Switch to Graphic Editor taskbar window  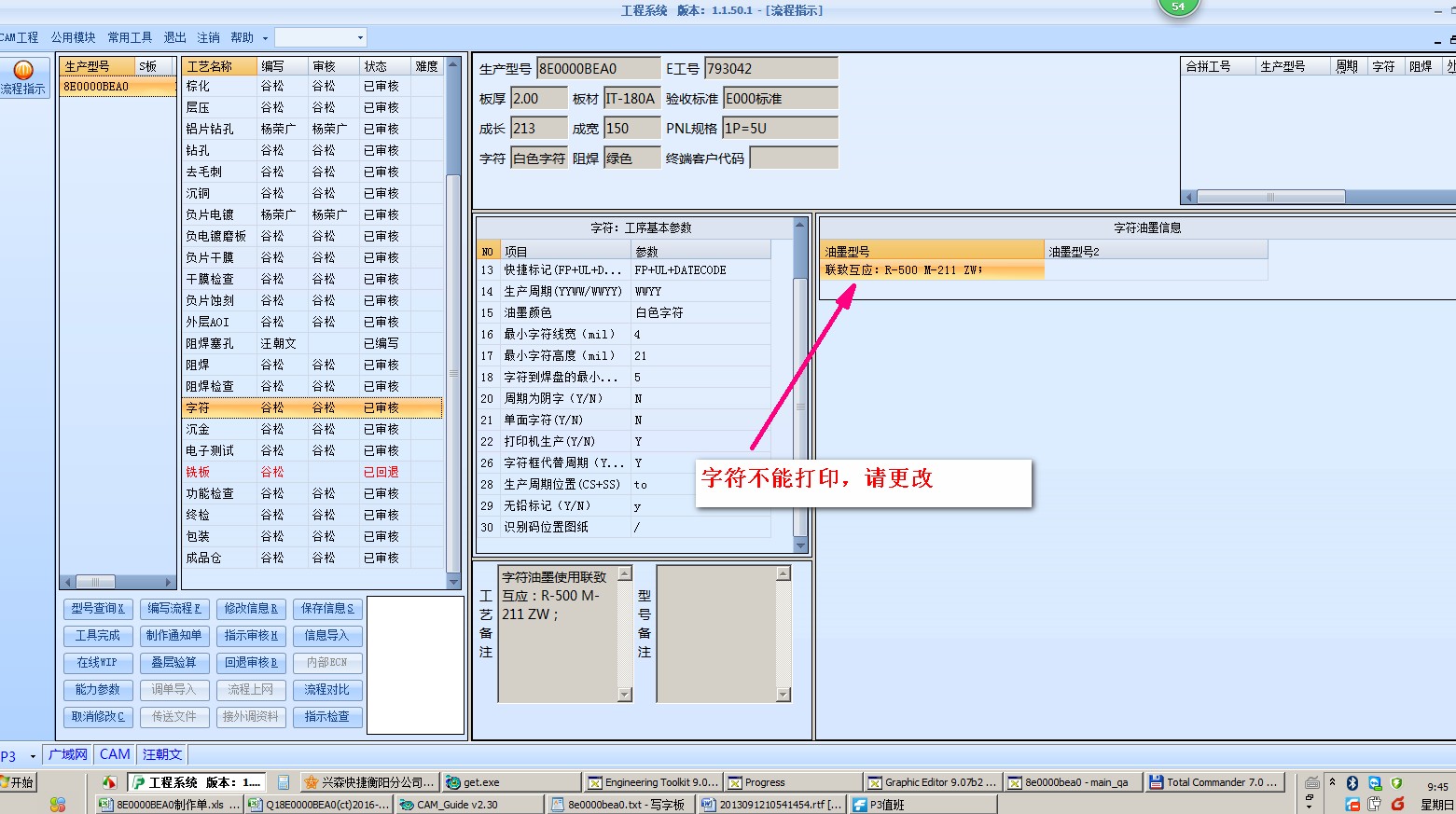tap(933, 782)
